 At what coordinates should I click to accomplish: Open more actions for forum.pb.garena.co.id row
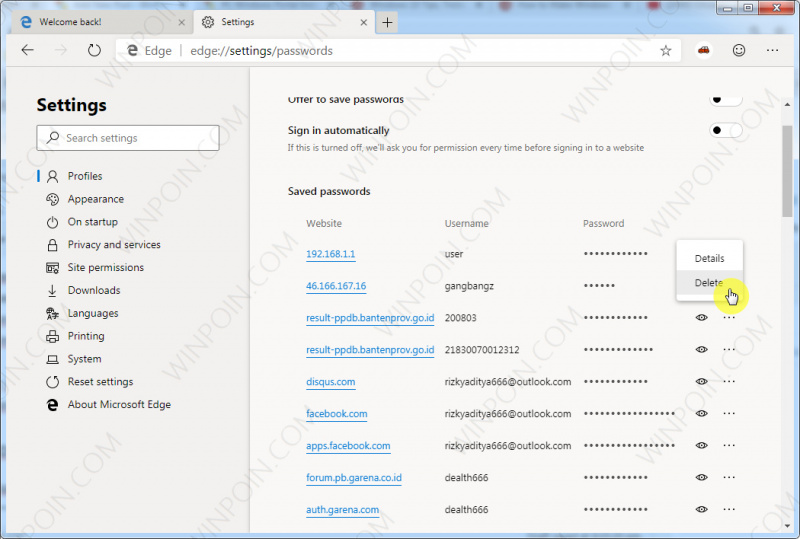pos(729,477)
